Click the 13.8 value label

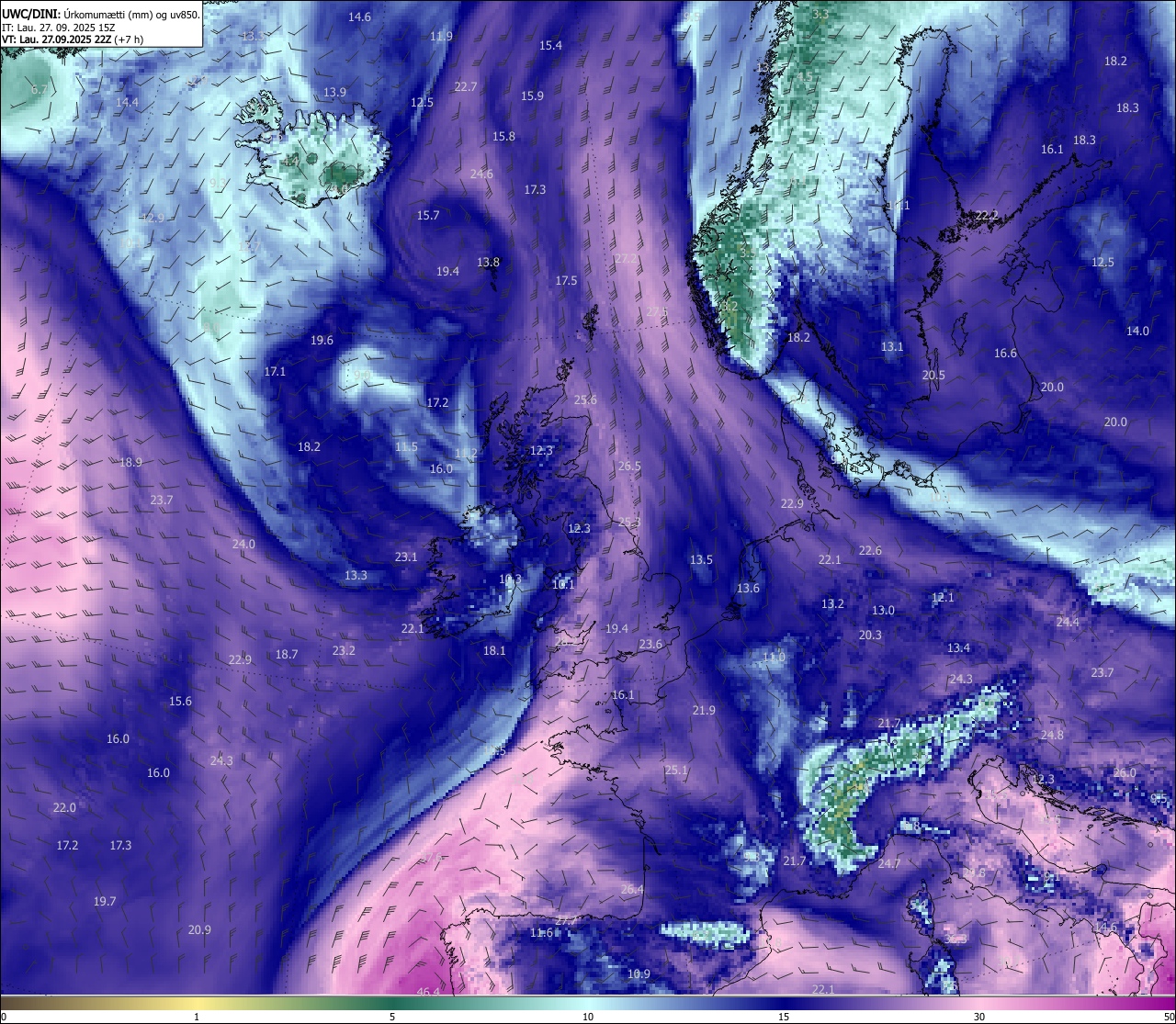coord(488,263)
